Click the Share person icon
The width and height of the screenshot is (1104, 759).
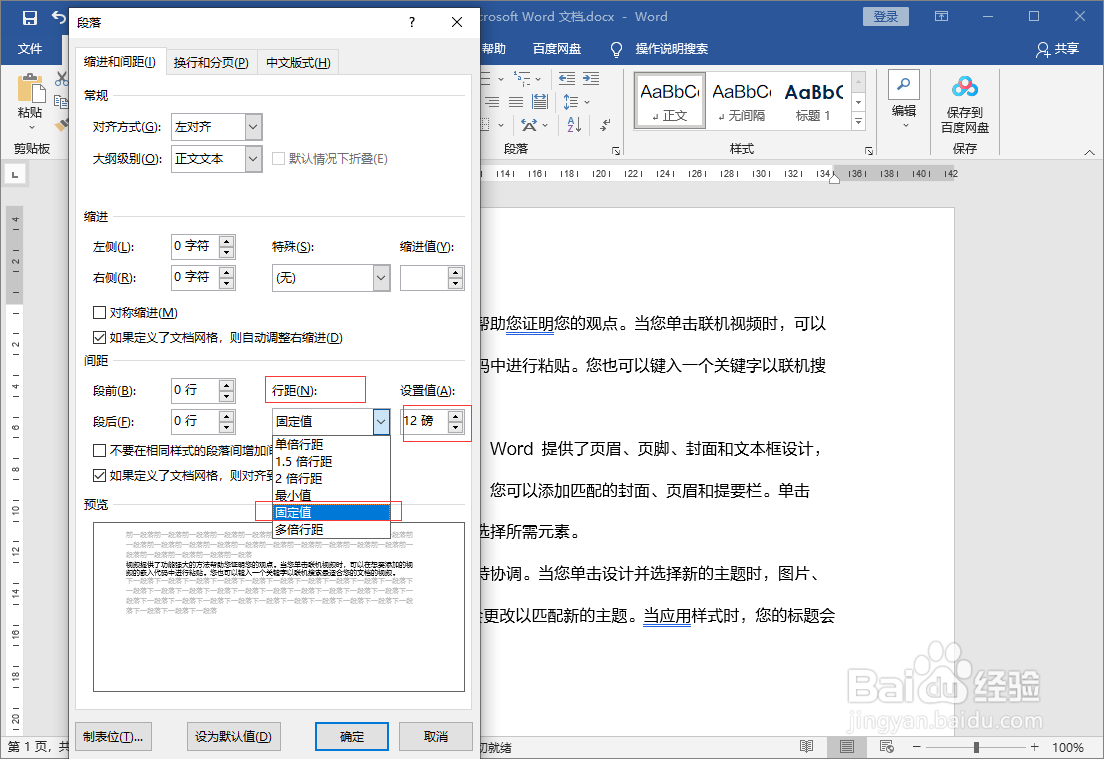[1043, 49]
